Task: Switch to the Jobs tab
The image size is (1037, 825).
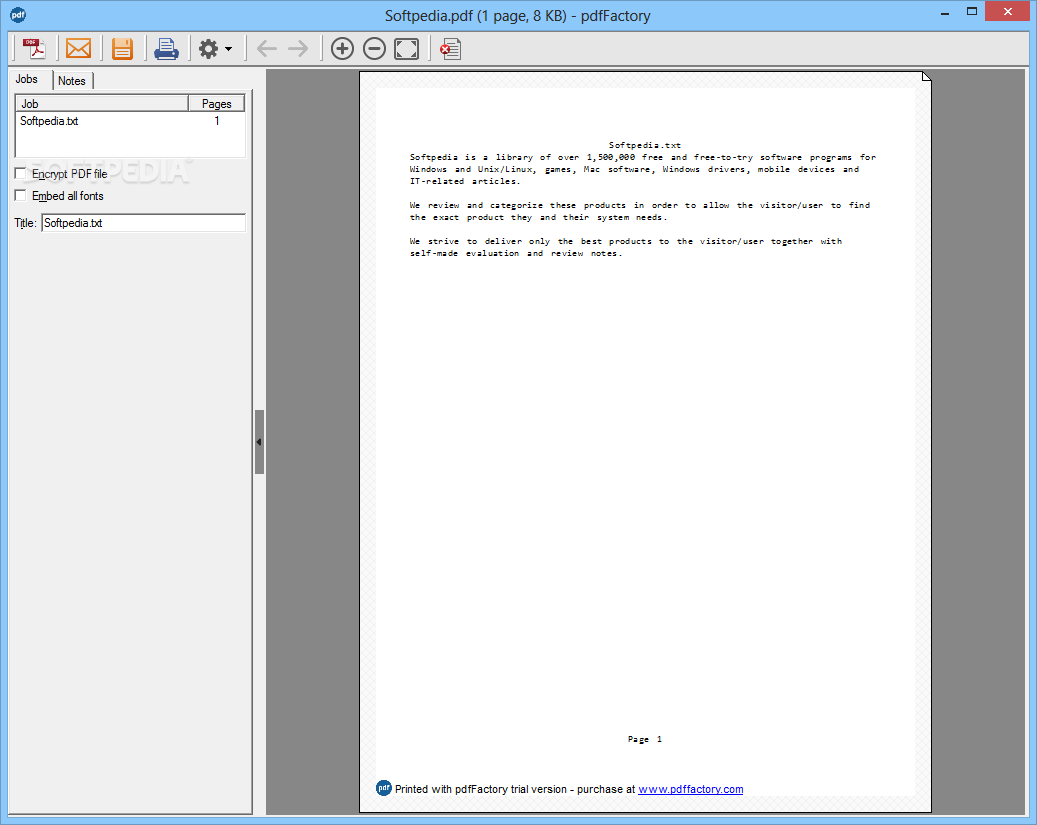Action: click(26, 79)
